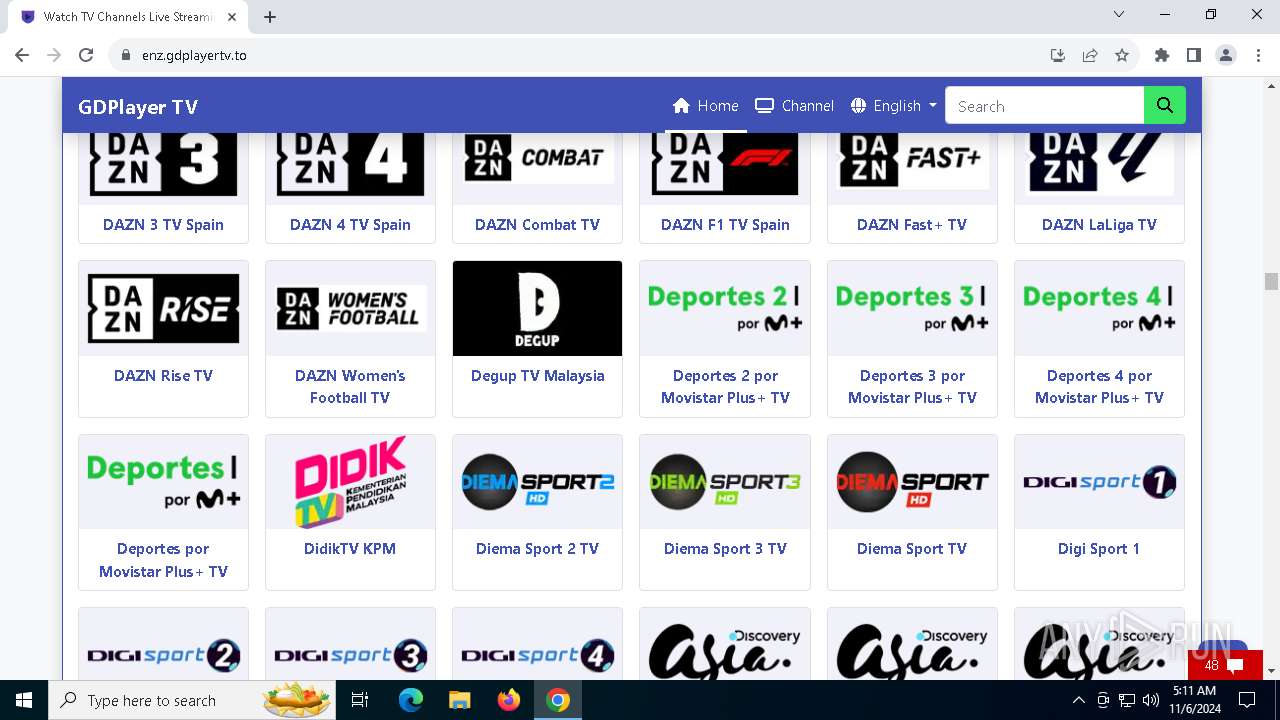
Task: Select the Diema Sport 2 HD logo
Action: tap(537, 482)
